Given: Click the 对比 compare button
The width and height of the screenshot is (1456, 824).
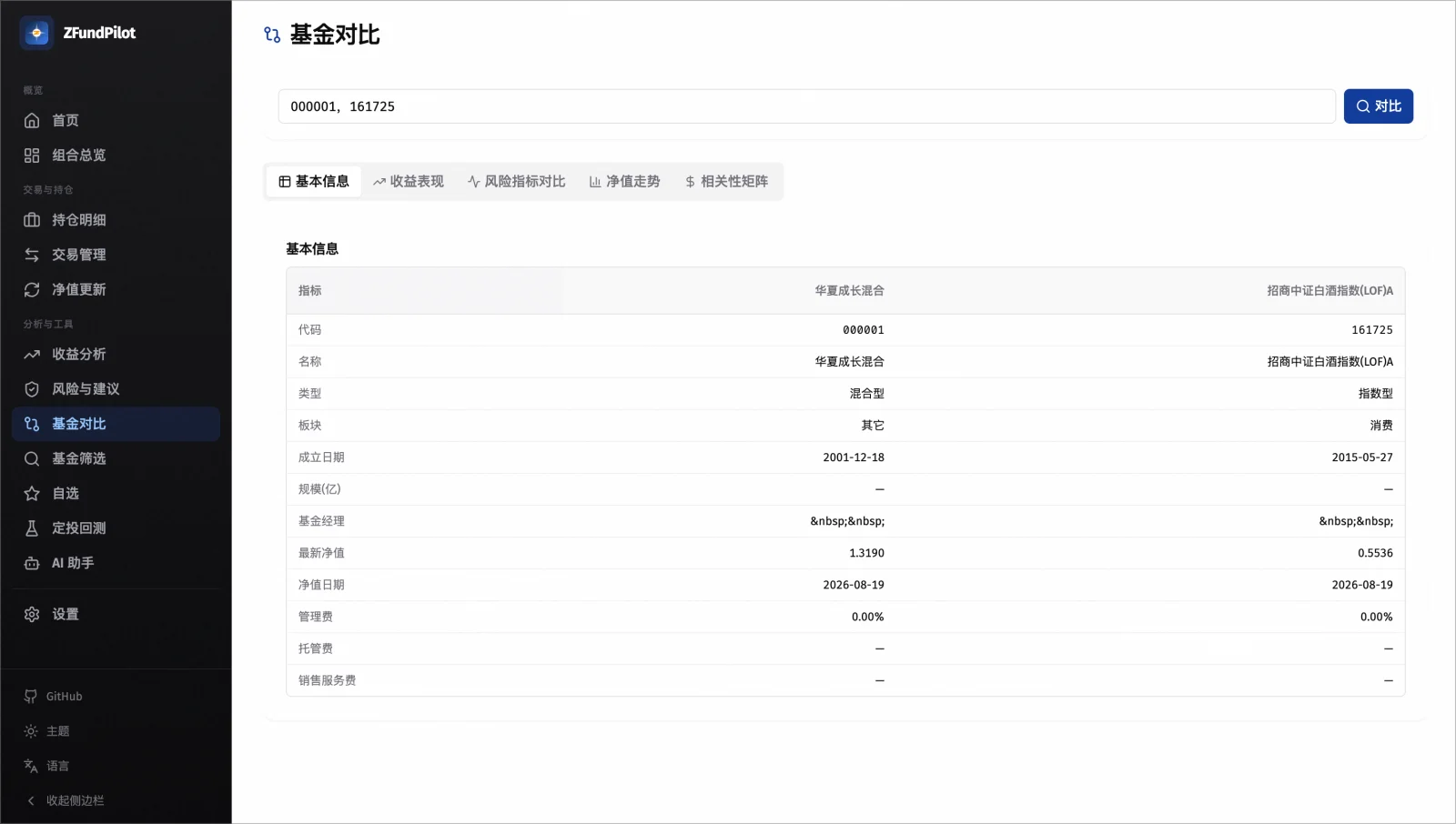Looking at the screenshot, I should (x=1378, y=106).
